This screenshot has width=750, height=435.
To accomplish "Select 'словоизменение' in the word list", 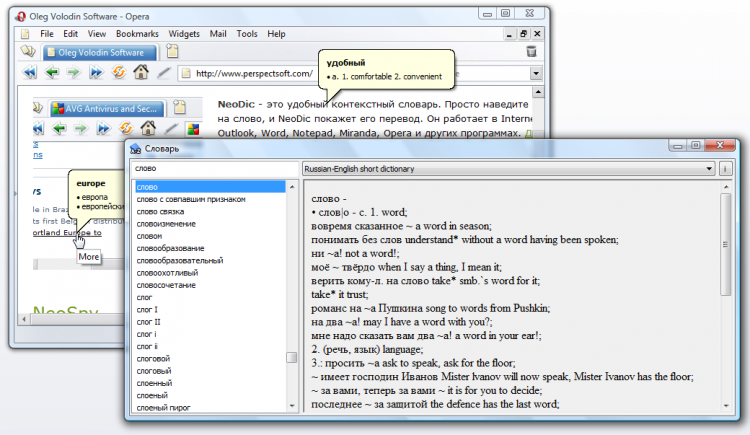I will [166, 224].
